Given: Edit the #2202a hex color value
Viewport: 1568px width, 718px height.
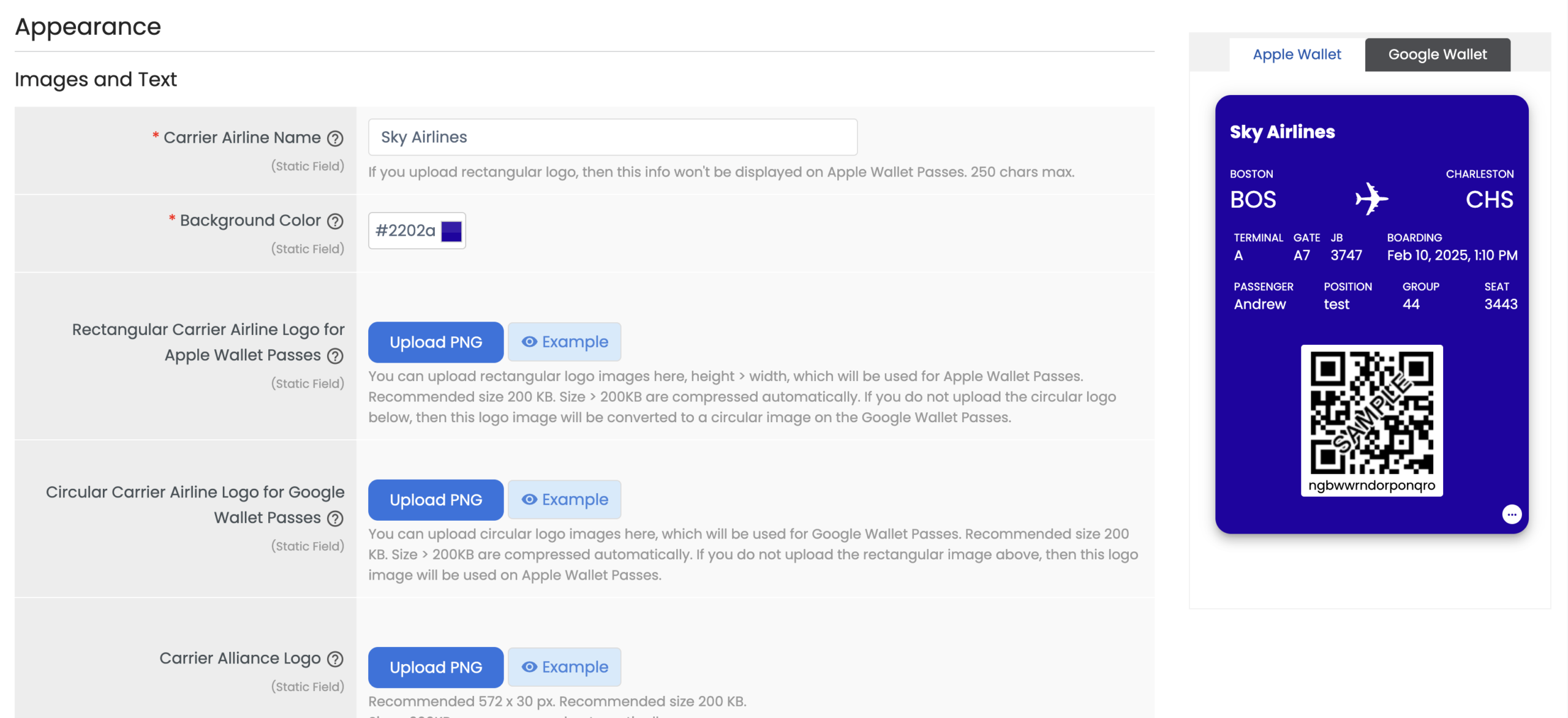Looking at the screenshot, I should click(406, 230).
